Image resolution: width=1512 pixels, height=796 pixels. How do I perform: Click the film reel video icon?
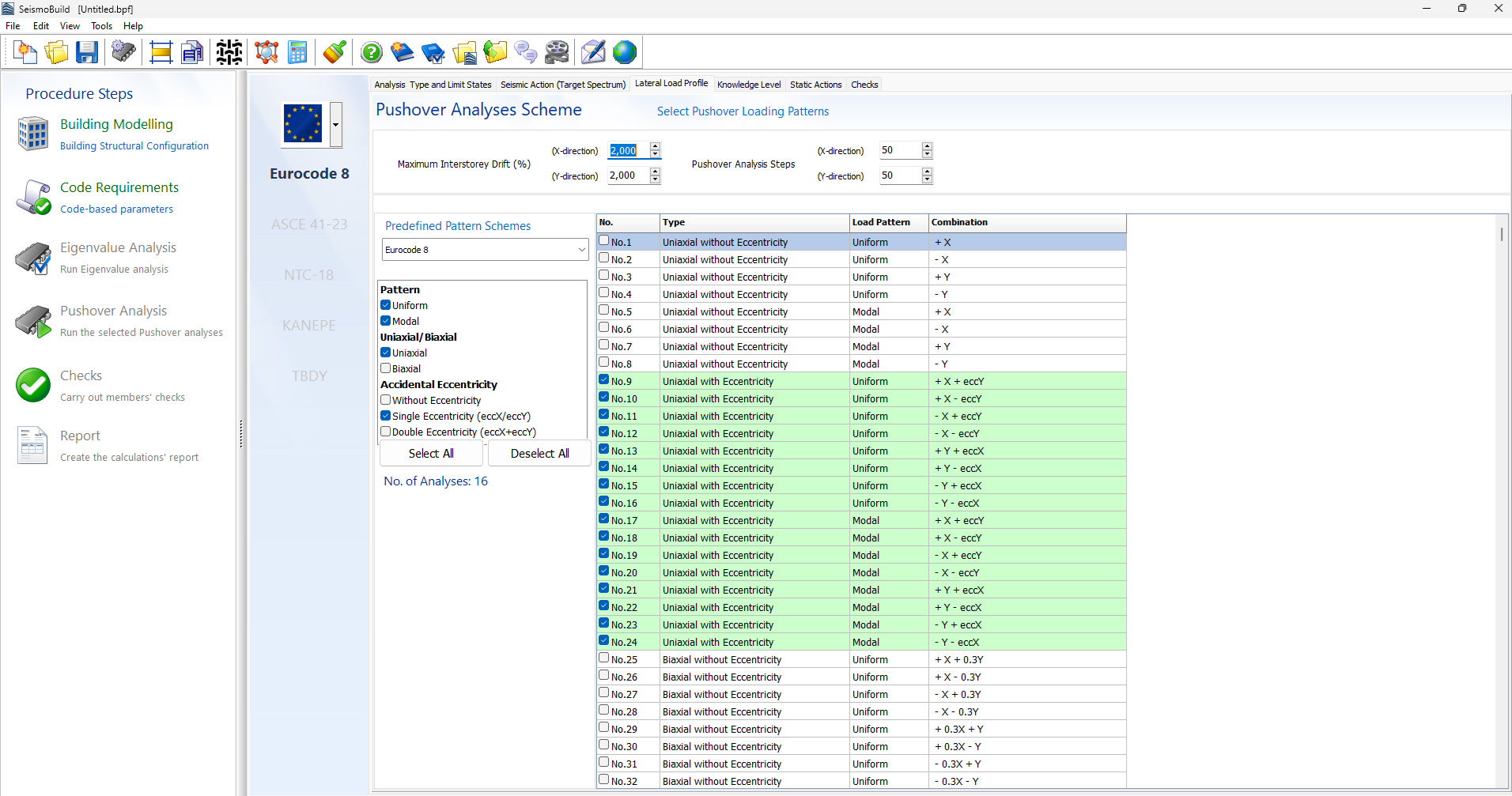tap(557, 53)
